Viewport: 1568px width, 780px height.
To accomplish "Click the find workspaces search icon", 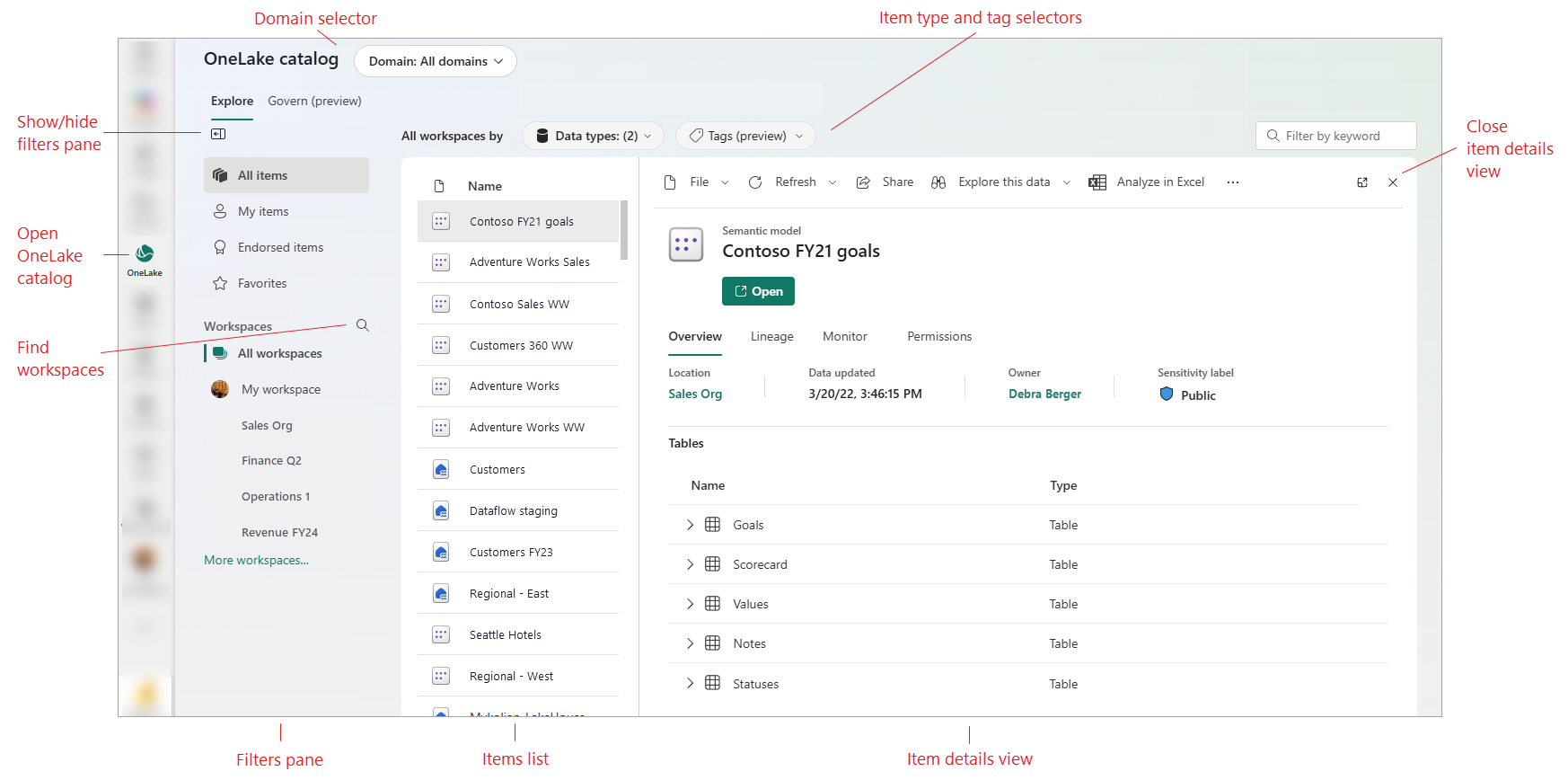I will coord(363,325).
